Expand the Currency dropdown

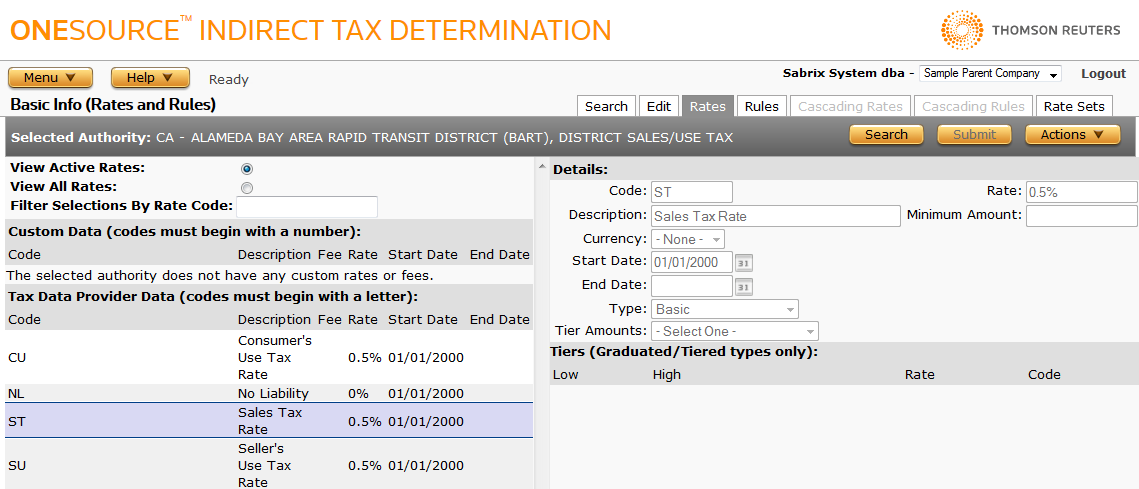(688, 240)
